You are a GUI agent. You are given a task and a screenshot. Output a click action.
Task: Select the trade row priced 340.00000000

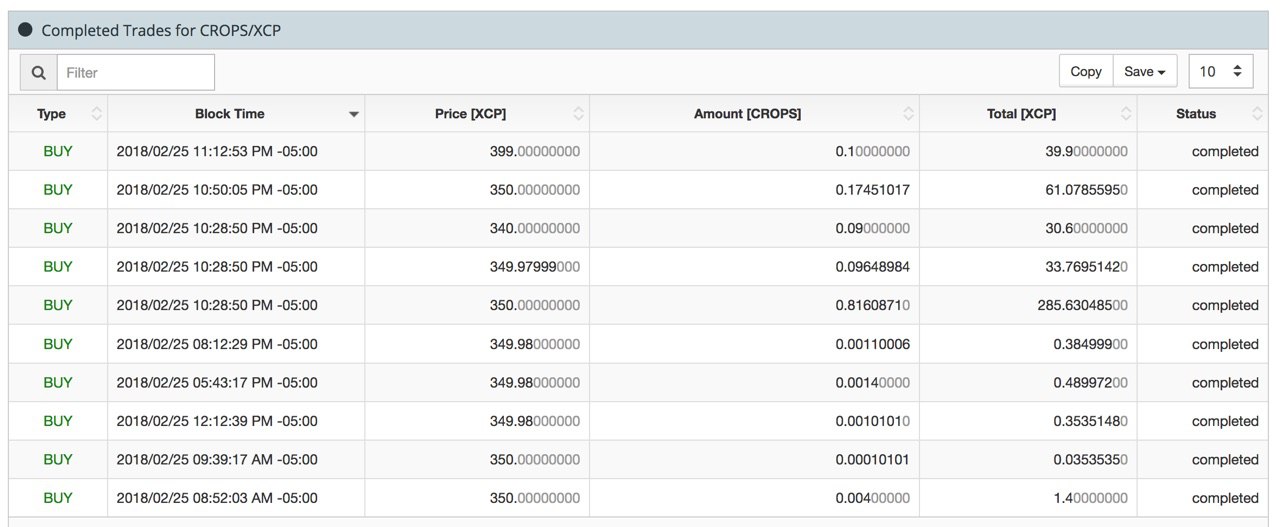pyautogui.click(x=640, y=228)
